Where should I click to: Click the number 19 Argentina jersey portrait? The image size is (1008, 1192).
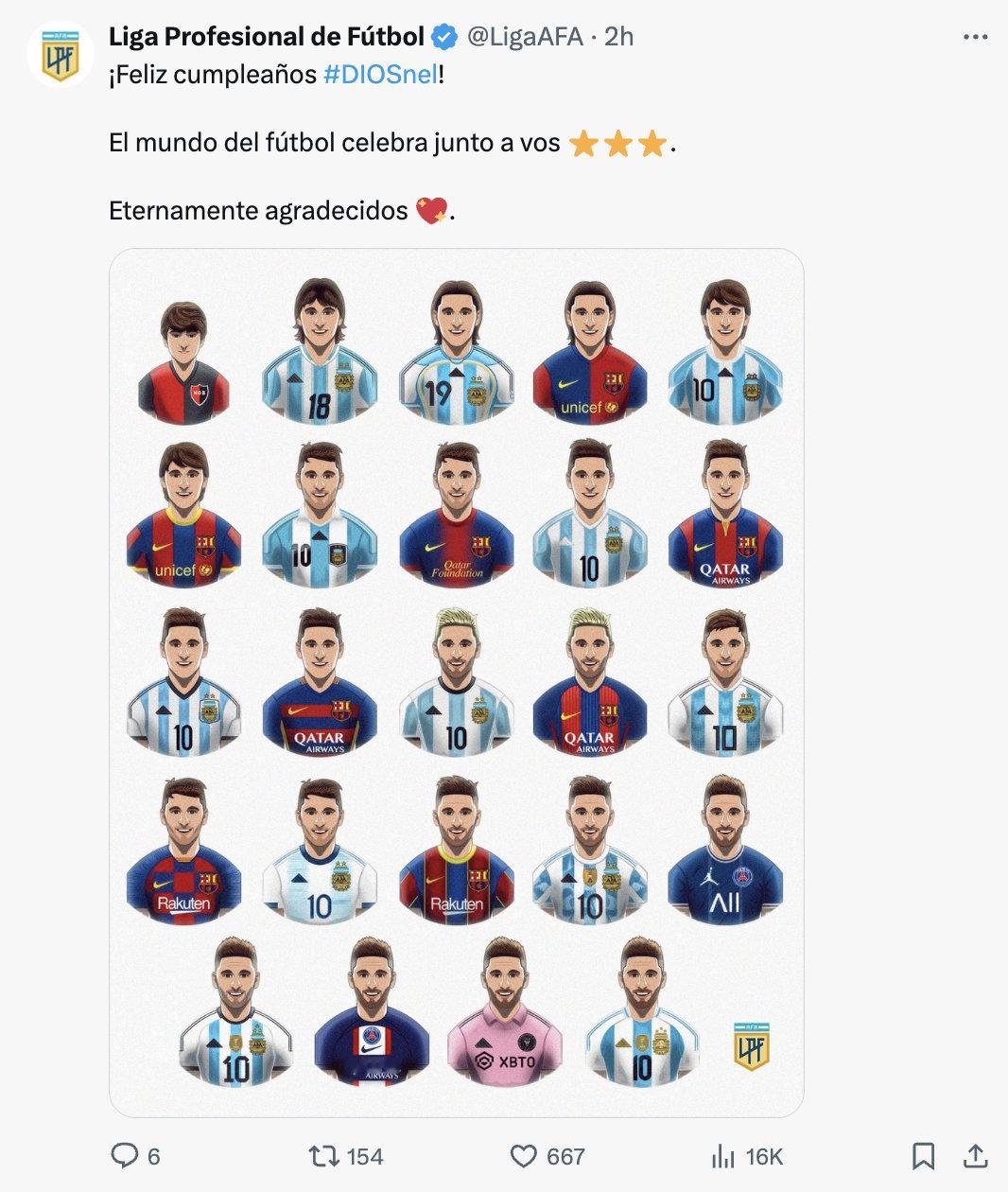456,351
